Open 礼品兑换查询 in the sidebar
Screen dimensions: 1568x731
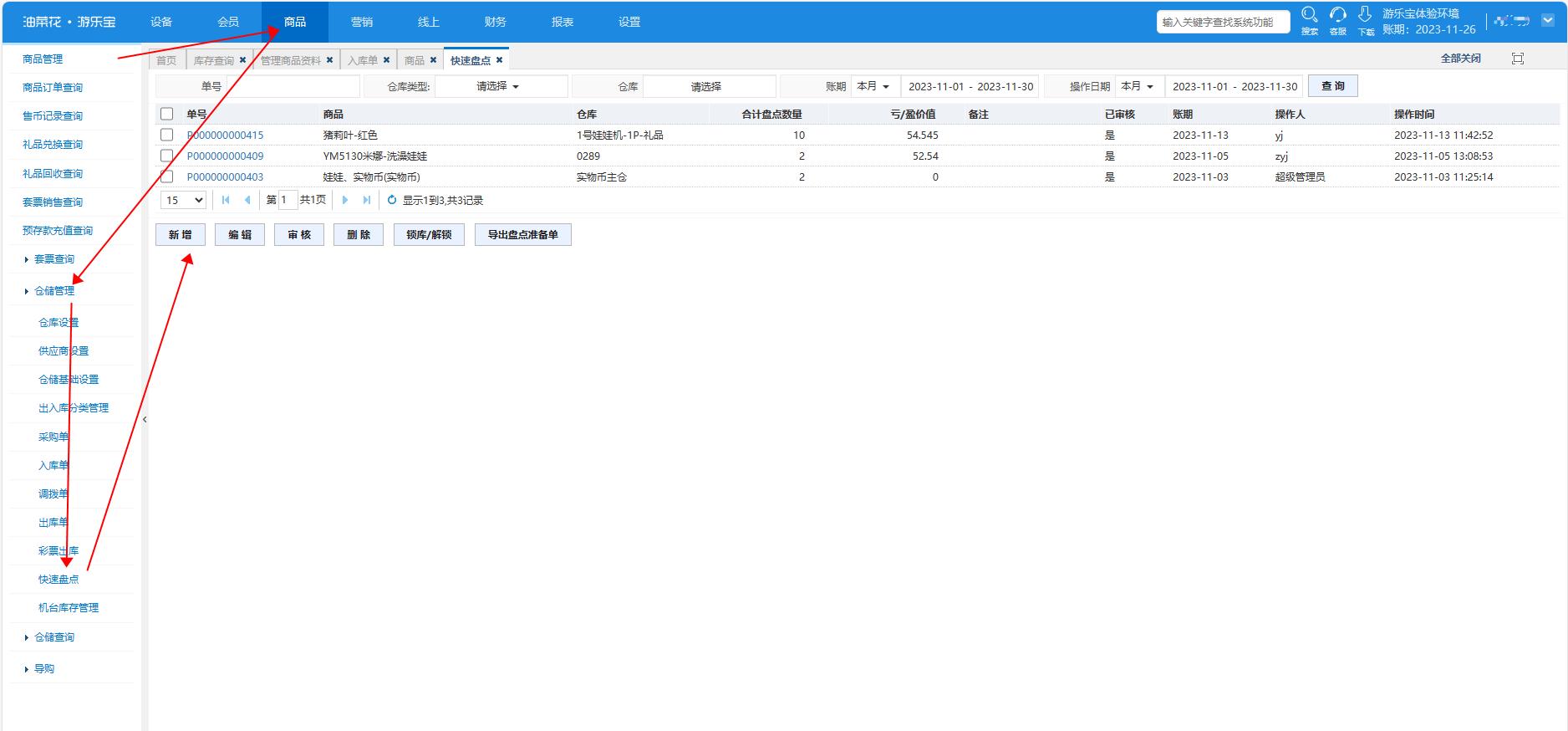click(53, 145)
